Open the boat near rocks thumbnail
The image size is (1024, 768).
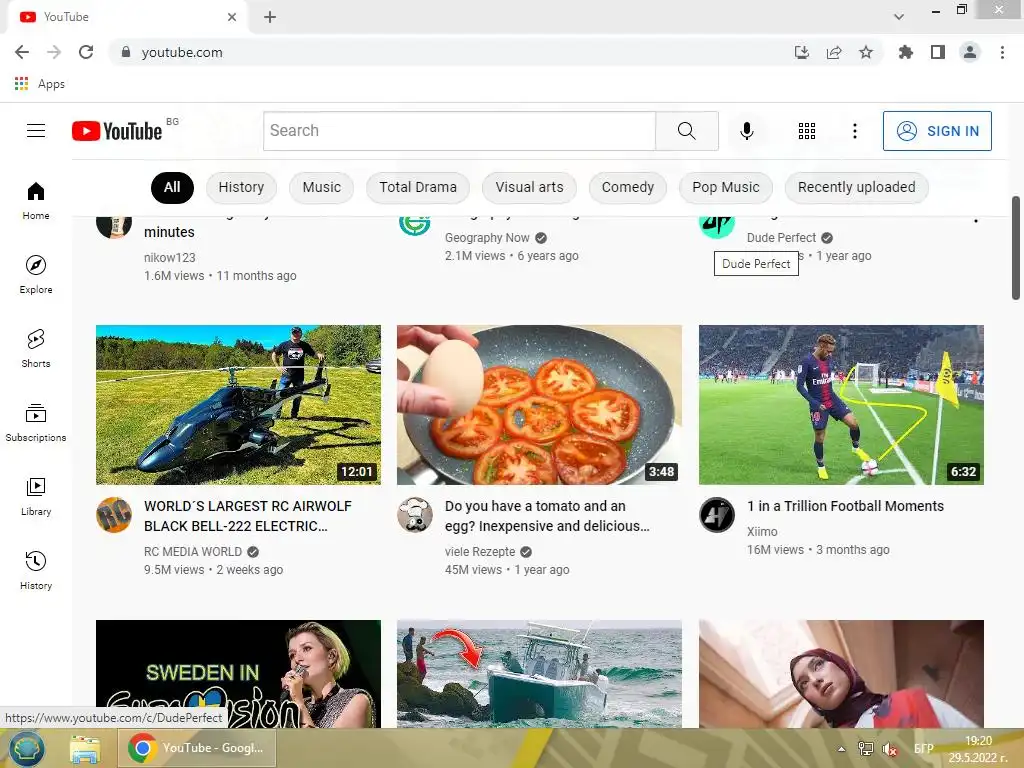coord(539,674)
